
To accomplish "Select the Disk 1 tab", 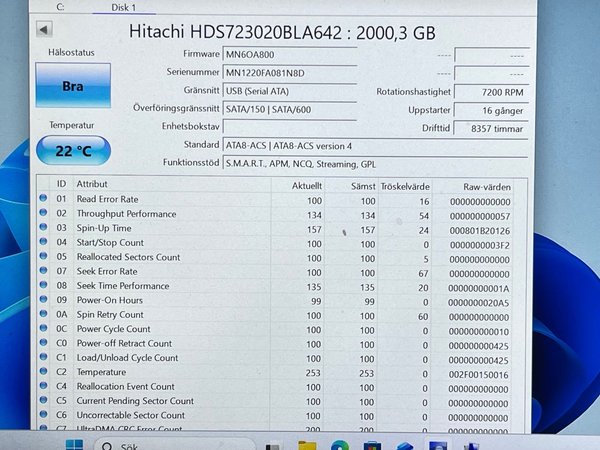I will [x=125, y=6].
